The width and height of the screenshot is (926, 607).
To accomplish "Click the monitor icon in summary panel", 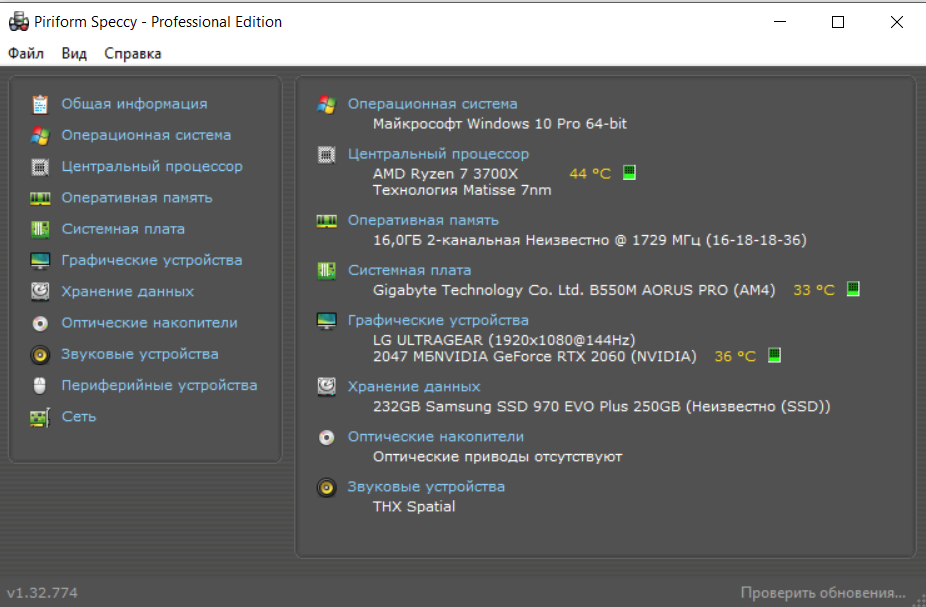I will click(326, 321).
